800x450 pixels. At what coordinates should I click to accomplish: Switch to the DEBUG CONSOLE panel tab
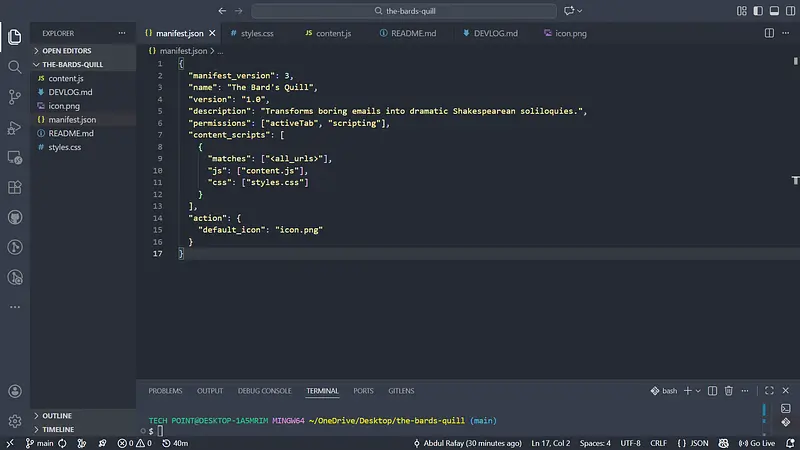pos(264,391)
